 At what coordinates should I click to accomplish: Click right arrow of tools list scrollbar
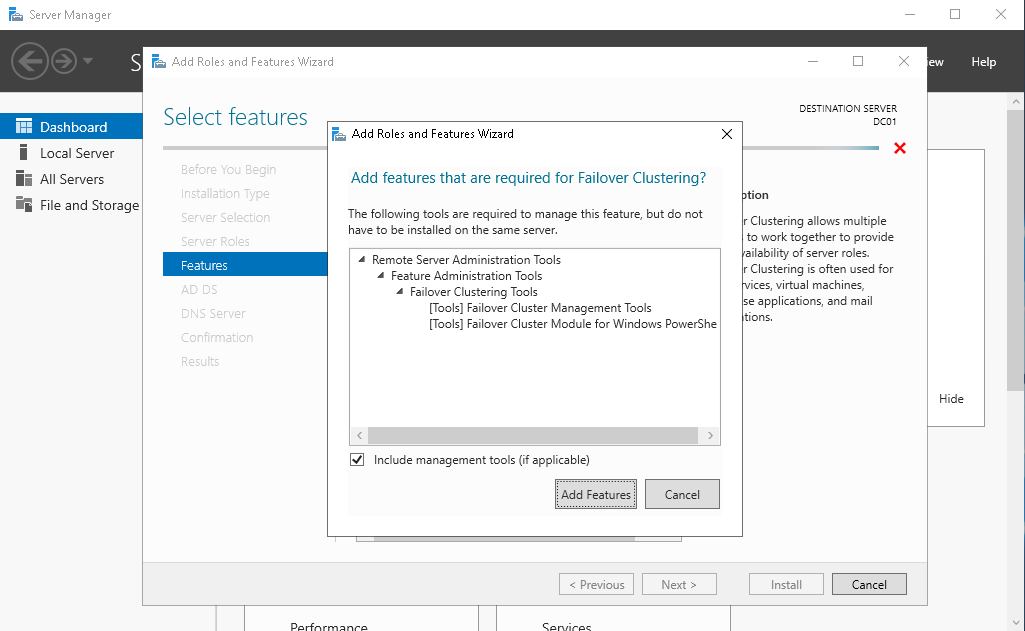coord(711,435)
